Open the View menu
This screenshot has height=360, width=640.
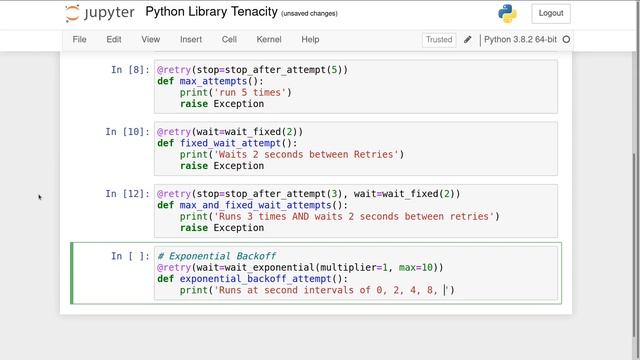pos(151,40)
